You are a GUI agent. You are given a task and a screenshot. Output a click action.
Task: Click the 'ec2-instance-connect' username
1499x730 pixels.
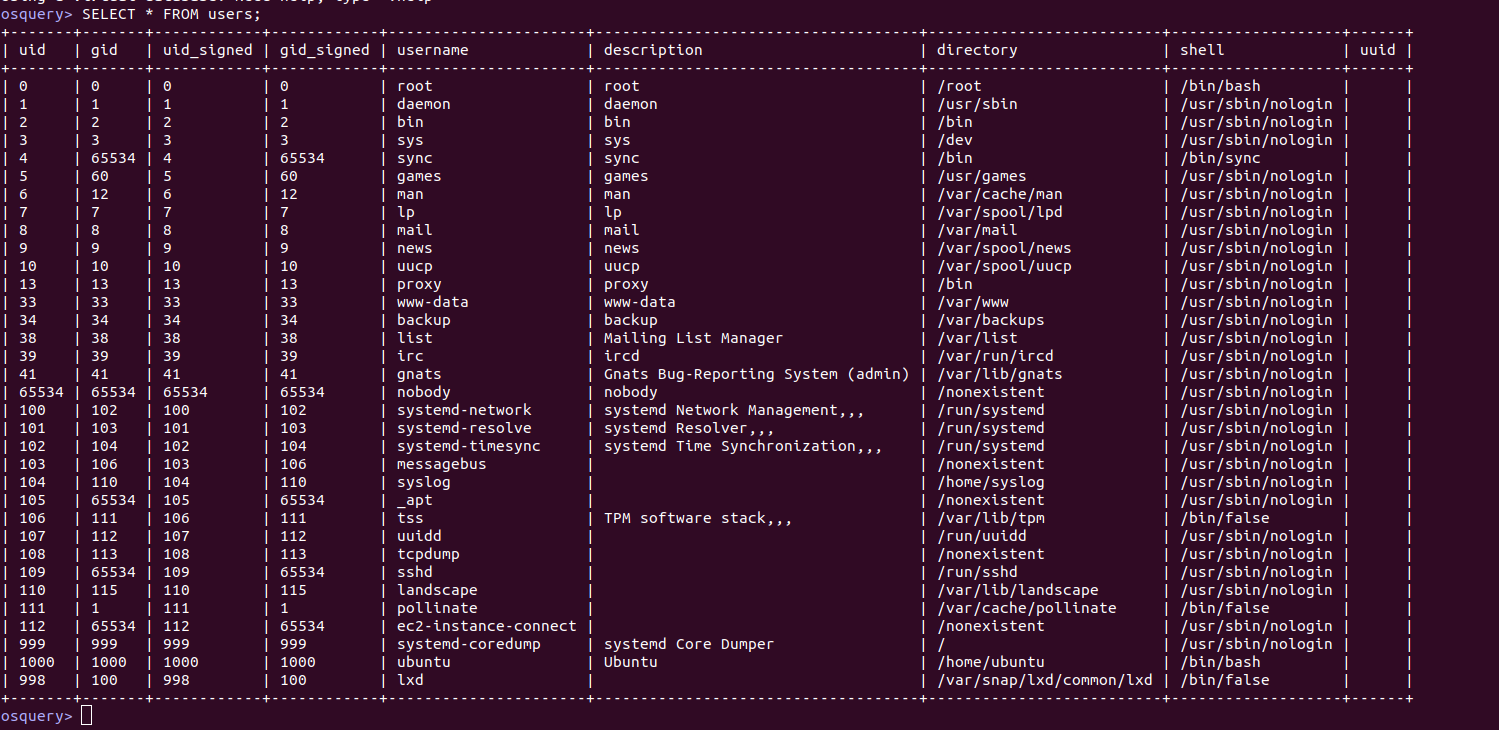coord(487,626)
